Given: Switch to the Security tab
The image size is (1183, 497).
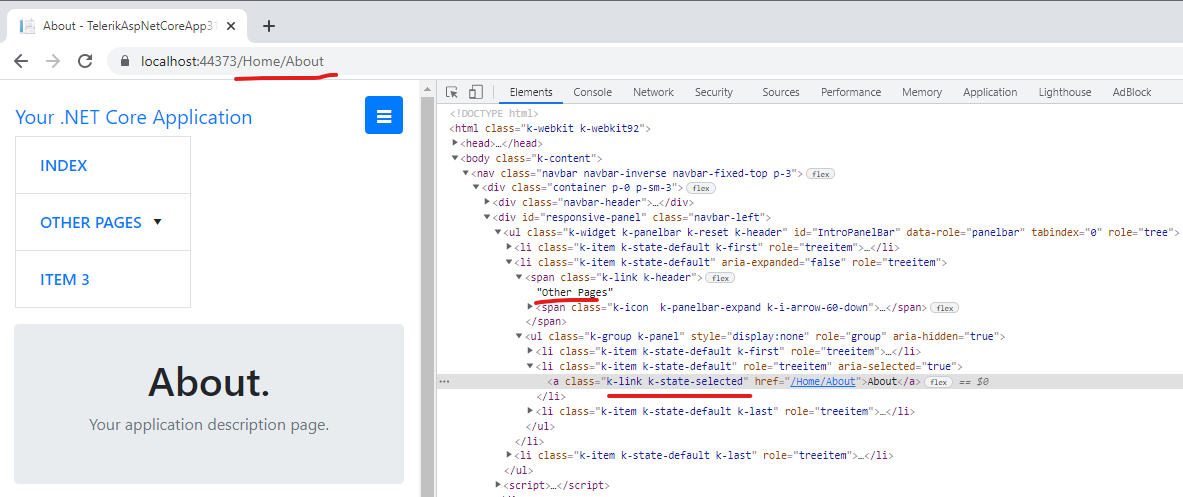Looking at the screenshot, I should click(x=714, y=92).
